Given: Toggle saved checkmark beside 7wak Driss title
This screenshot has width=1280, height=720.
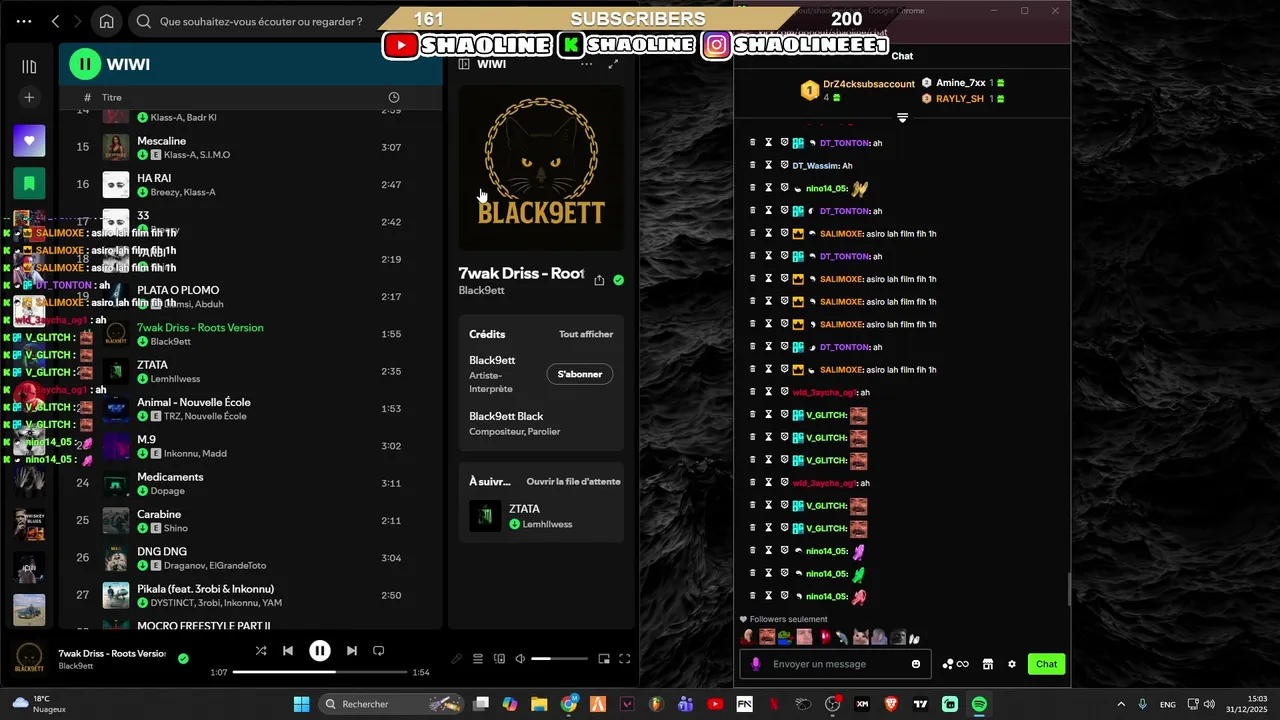Looking at the screenshot, I should tap(618, 281).
